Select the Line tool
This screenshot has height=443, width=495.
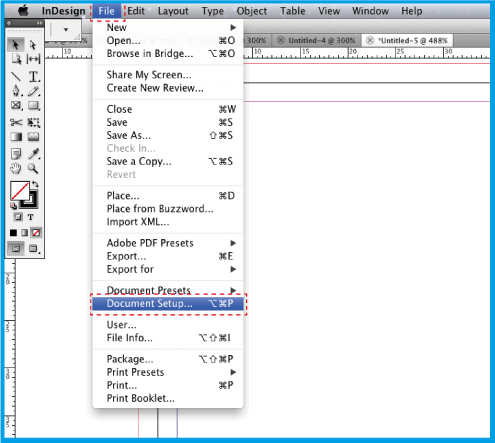pos(16,76)
